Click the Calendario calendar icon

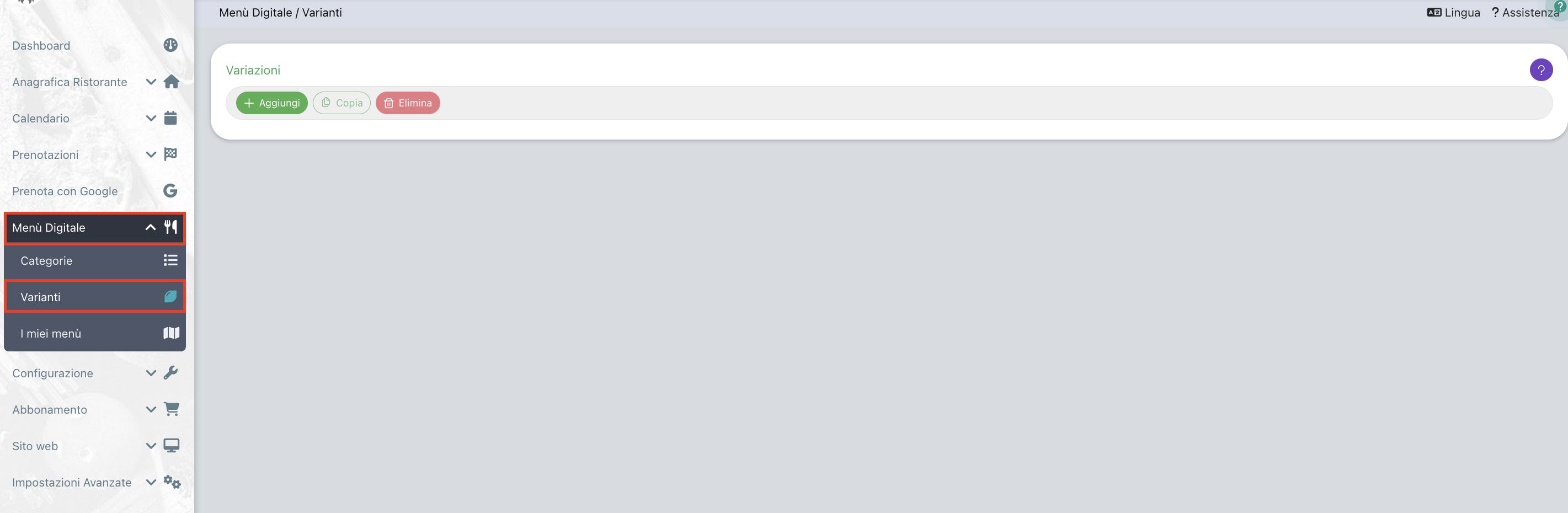[170, 118]
